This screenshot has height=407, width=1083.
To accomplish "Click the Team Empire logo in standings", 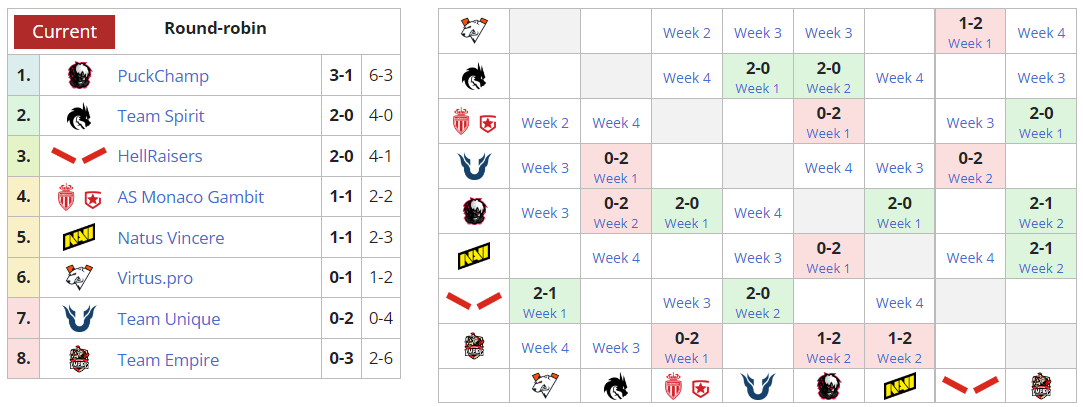I will (79, 360).
